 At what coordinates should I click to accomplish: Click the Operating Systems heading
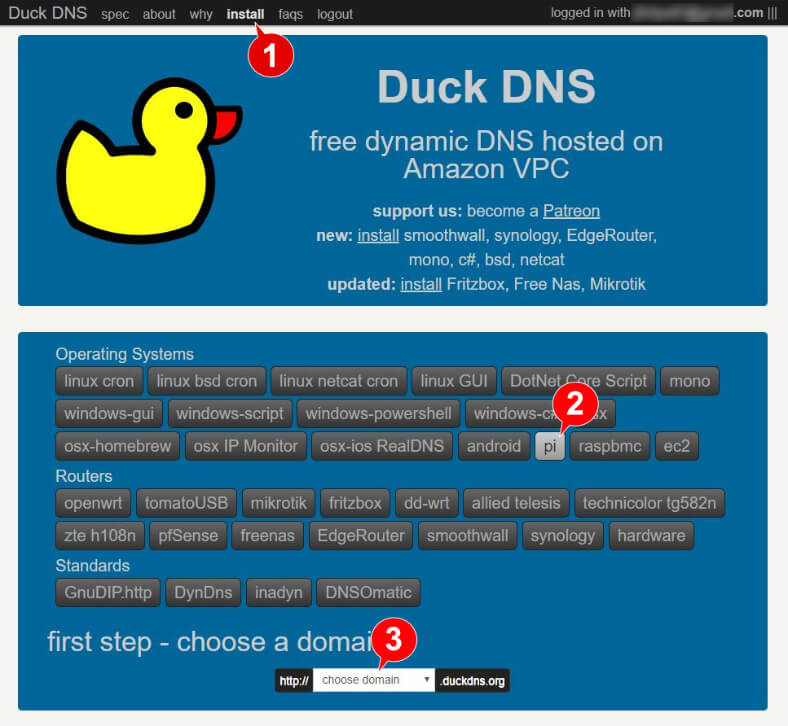coord(125,354)
